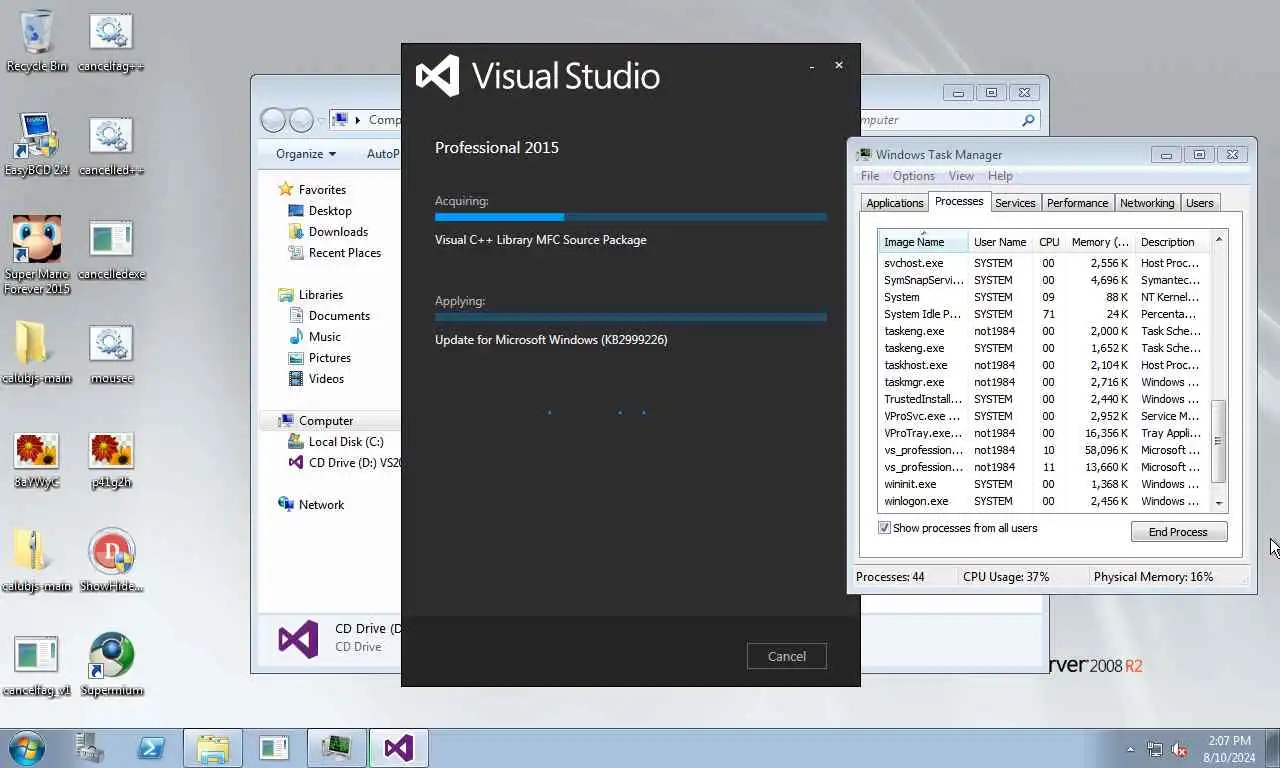
Task: Select CD Drive (D:) in navigation pane
Action: [344, 463]
